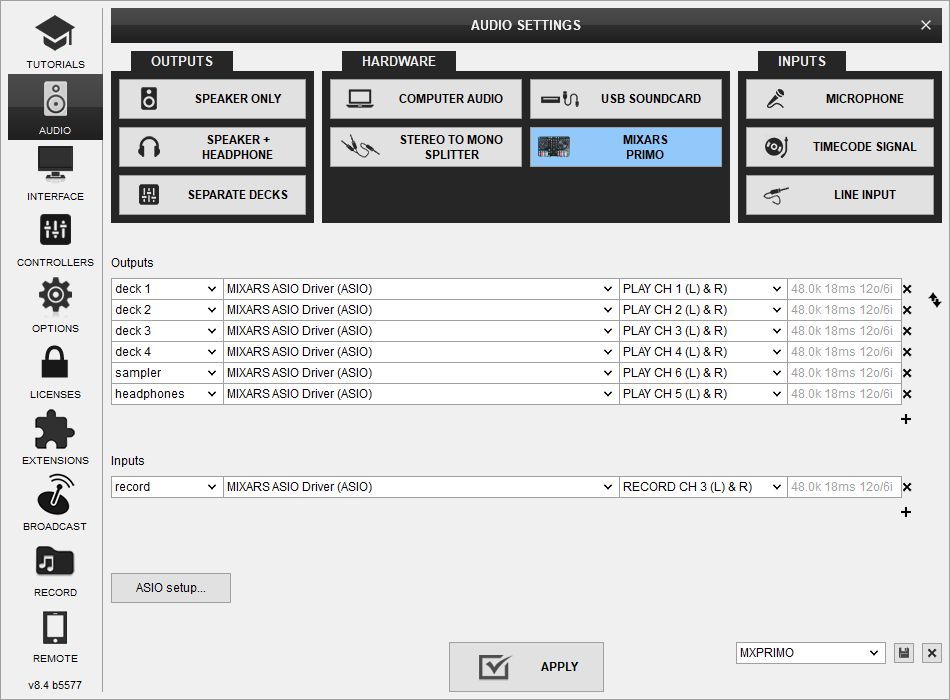
Task: Select Microphone input option
Action: coord(838,99)
